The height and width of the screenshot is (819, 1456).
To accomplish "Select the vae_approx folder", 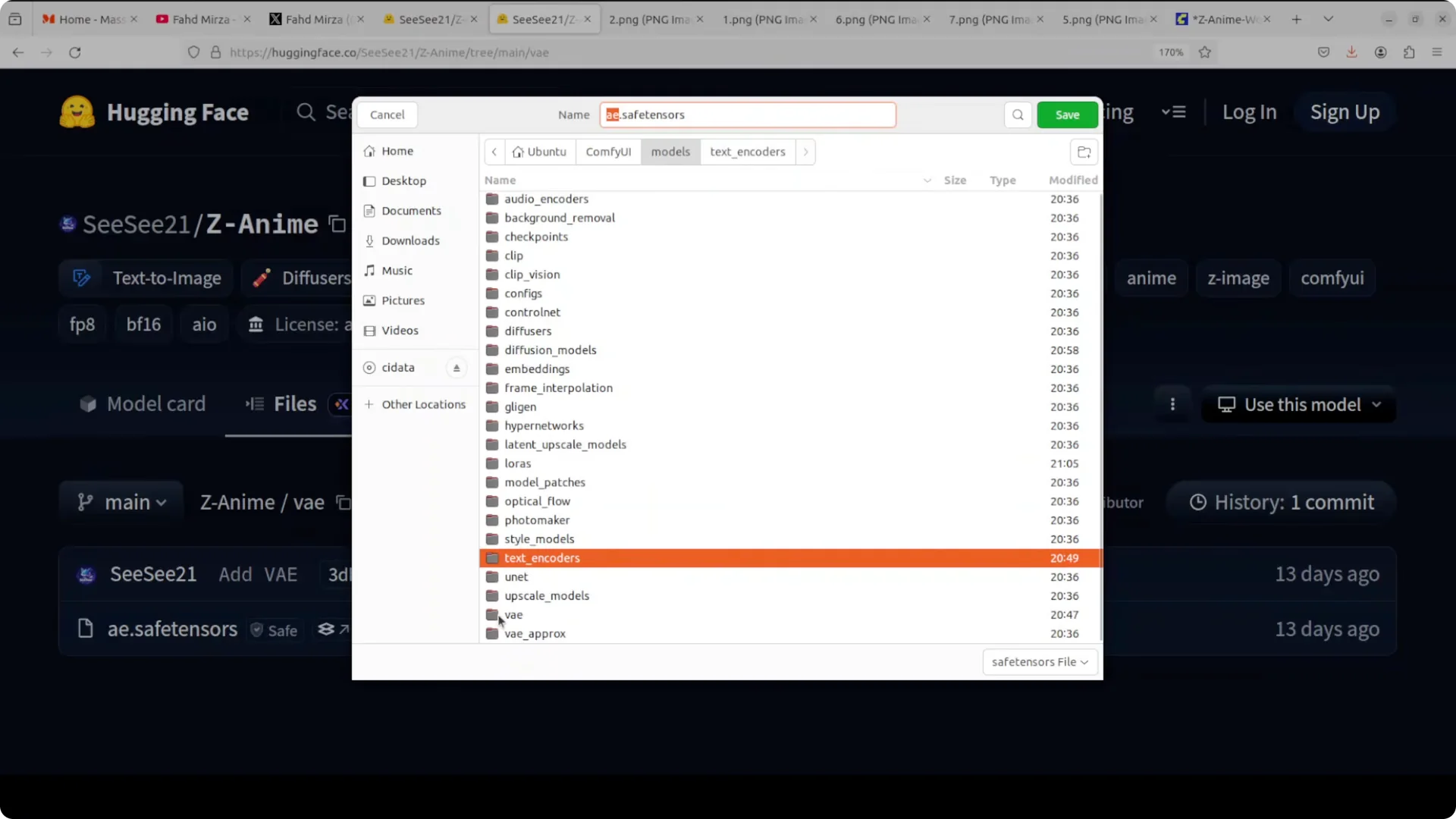I will [x=790, y=634].
